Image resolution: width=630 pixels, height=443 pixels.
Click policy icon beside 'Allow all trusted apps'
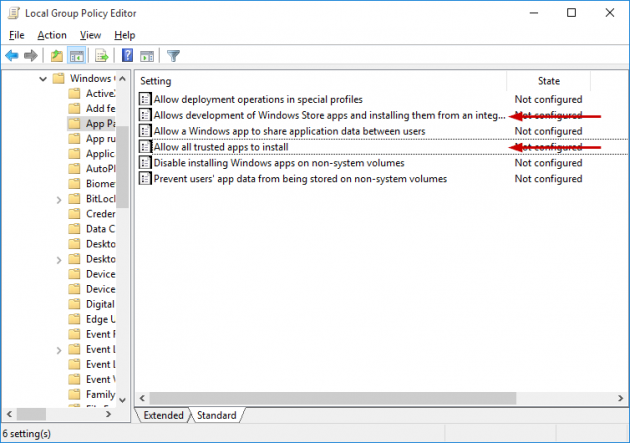(145, 147)
